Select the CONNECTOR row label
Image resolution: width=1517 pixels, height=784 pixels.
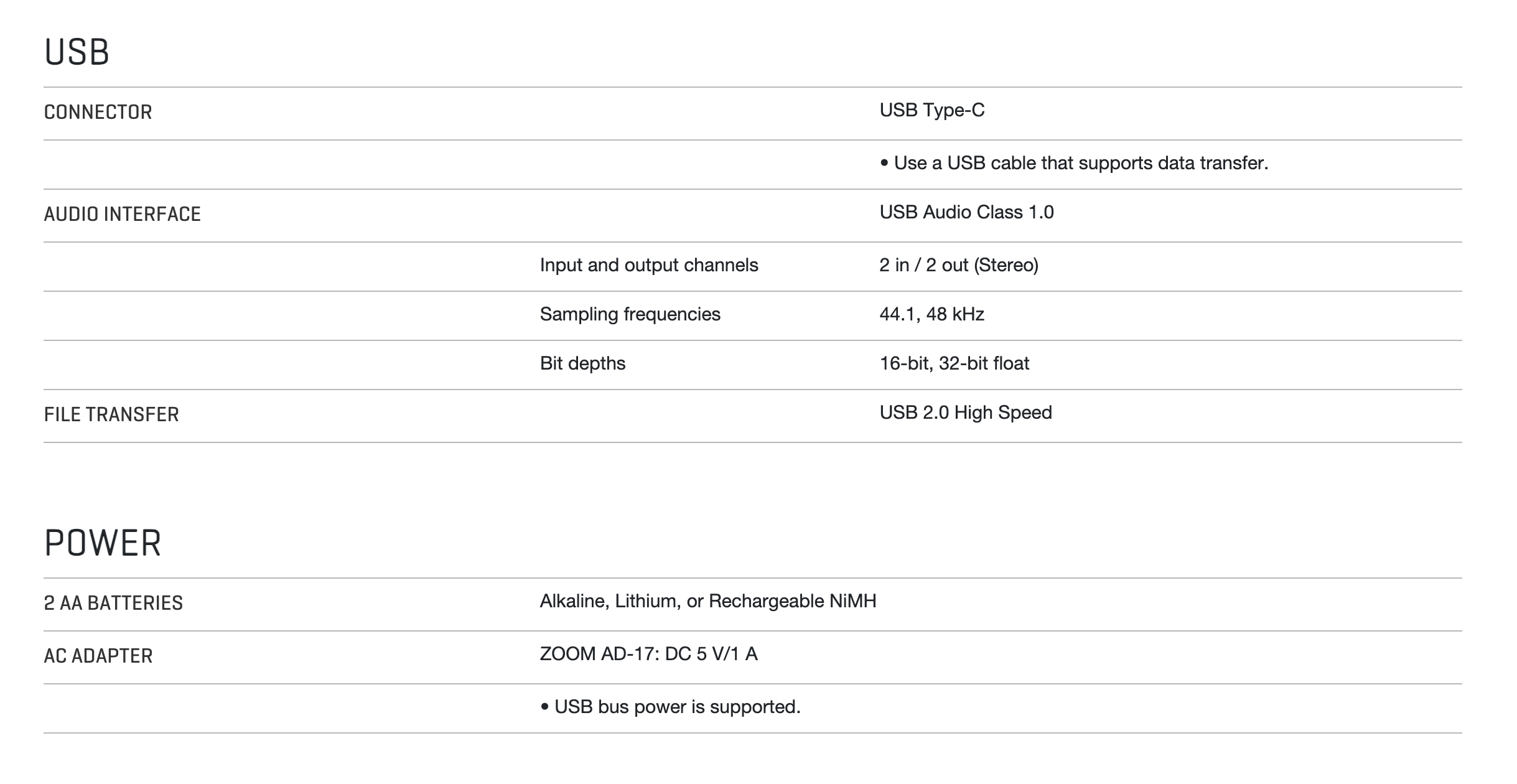[98, 112]
